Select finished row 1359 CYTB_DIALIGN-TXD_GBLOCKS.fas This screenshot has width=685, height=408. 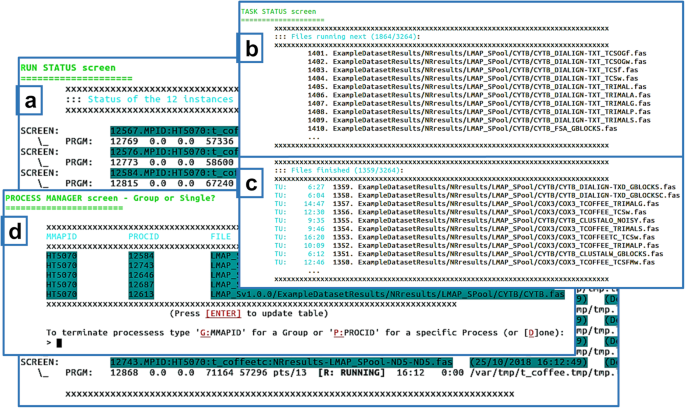475,187
